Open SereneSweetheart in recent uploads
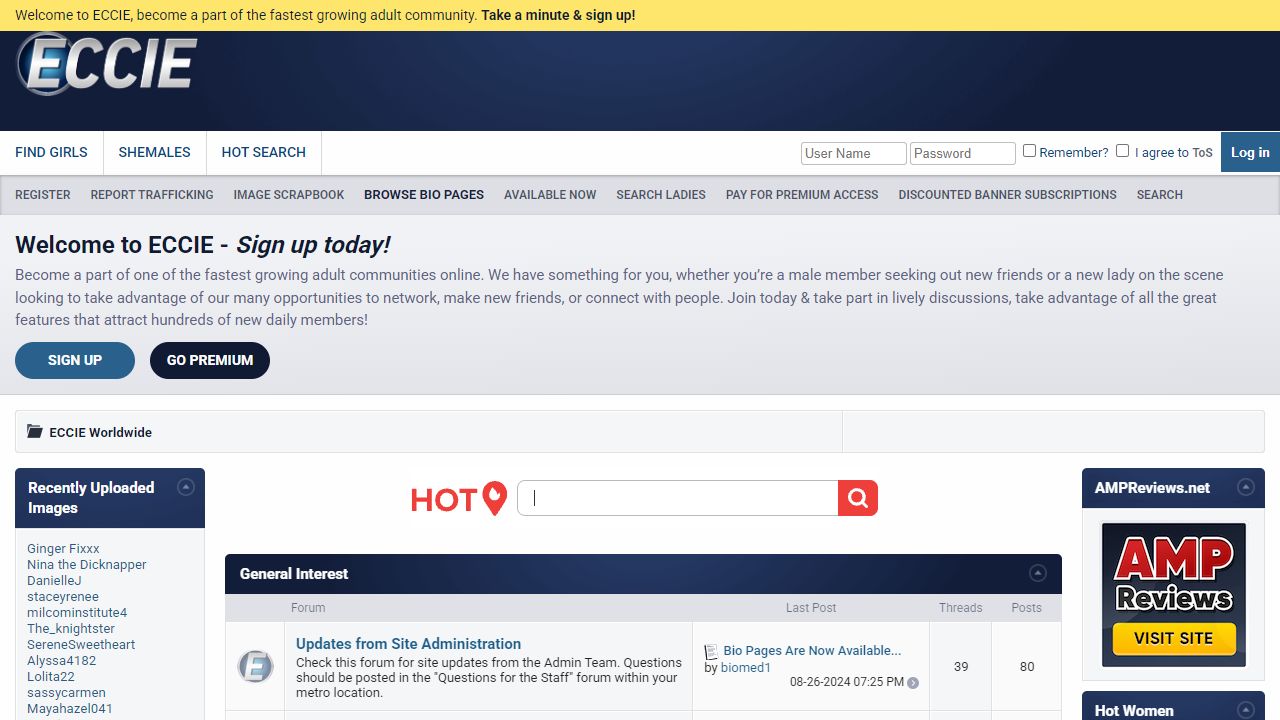This screenshot has width=1280, height=720. [x=81, y=645]
